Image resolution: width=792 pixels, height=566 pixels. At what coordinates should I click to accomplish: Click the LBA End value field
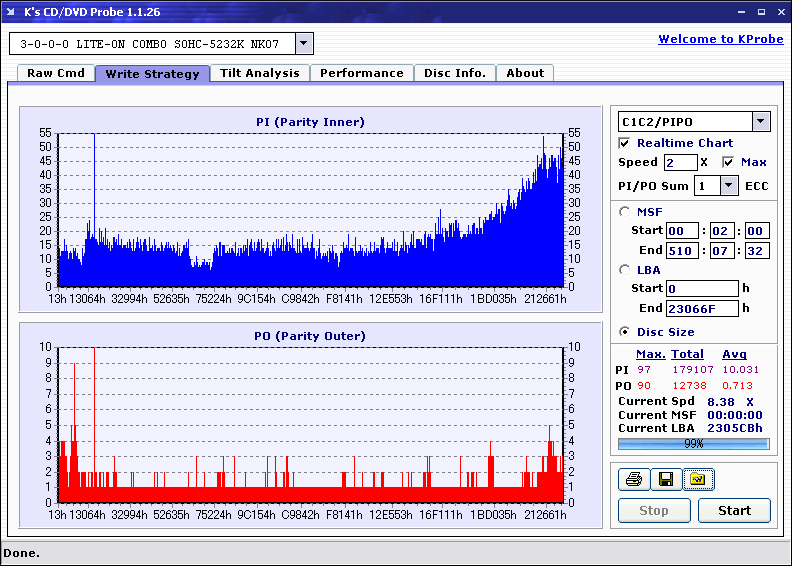click(702, 308)
